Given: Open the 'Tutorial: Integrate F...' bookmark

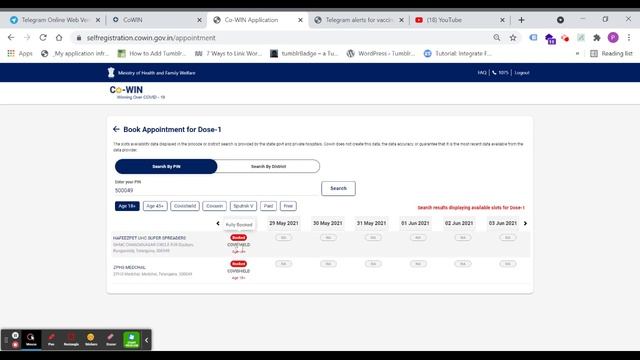Looking at the screenshot, I should click(x=458, y=53).
